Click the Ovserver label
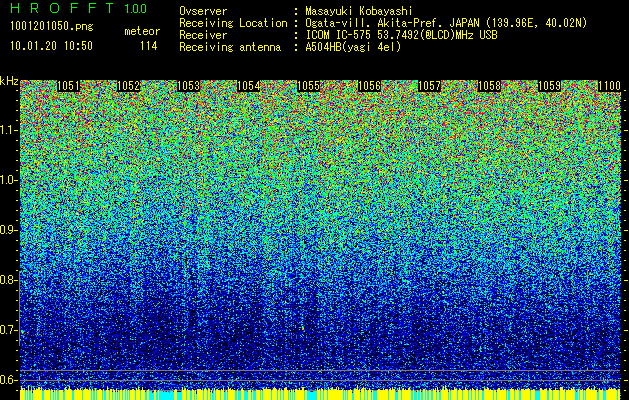The height and width of the screenshot is (400, 629). coord(203,11)
